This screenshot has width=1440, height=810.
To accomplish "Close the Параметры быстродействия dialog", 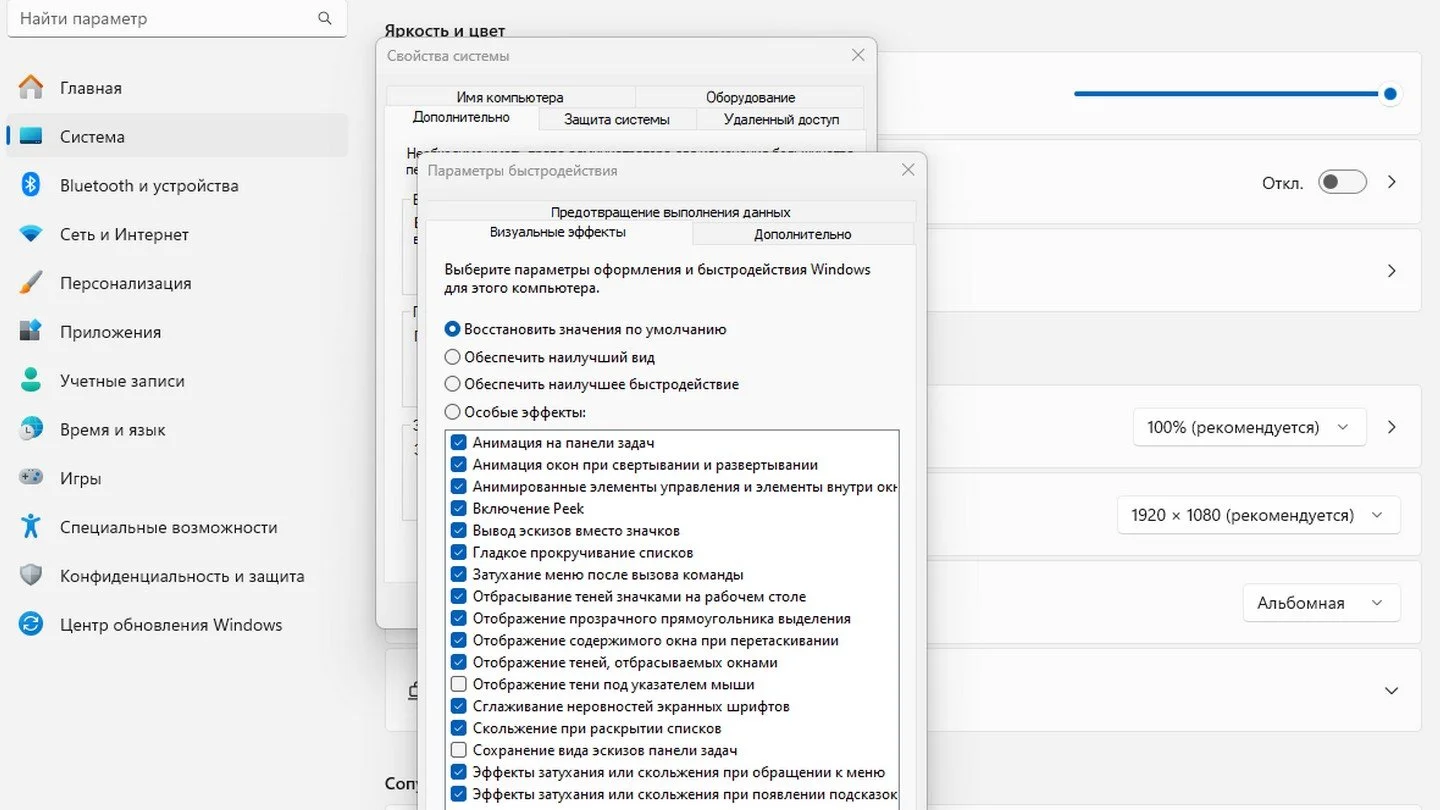I will pyautogui.click(x=908, y=170).
